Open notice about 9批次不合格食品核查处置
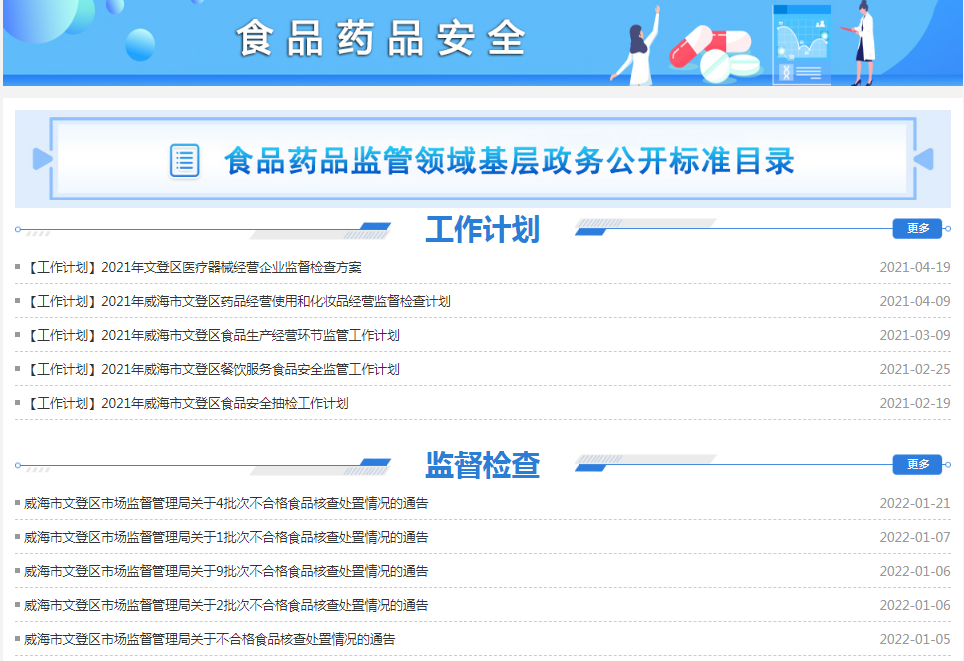The image size is (964, 661). pos(226,571)
